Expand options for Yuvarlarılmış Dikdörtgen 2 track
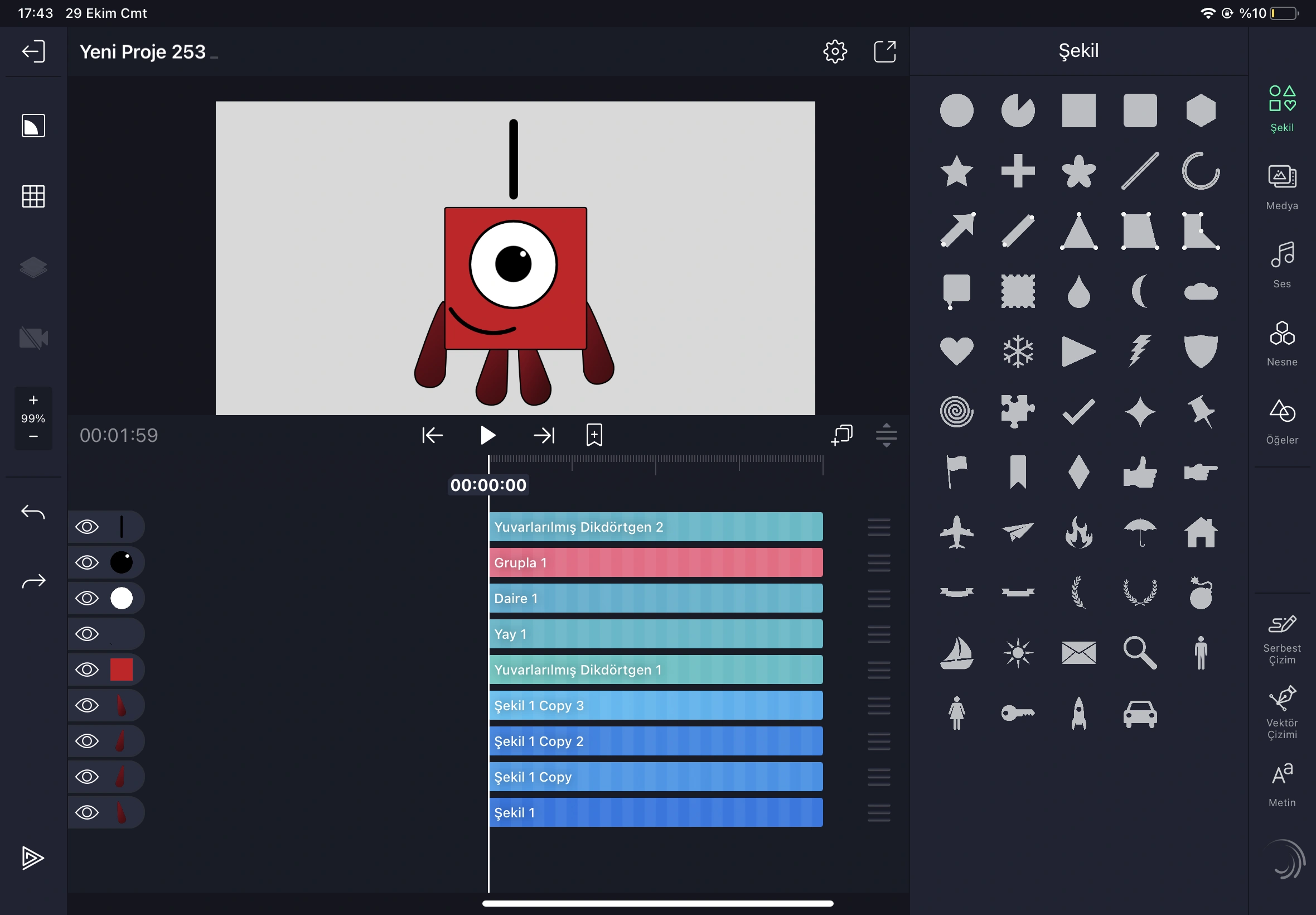This screenshot has height=915, width=1316. pos(878,526)
